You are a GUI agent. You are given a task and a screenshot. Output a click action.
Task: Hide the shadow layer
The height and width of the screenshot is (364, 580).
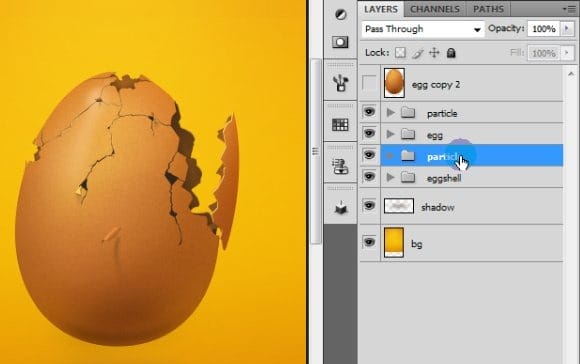click(369, 205)
